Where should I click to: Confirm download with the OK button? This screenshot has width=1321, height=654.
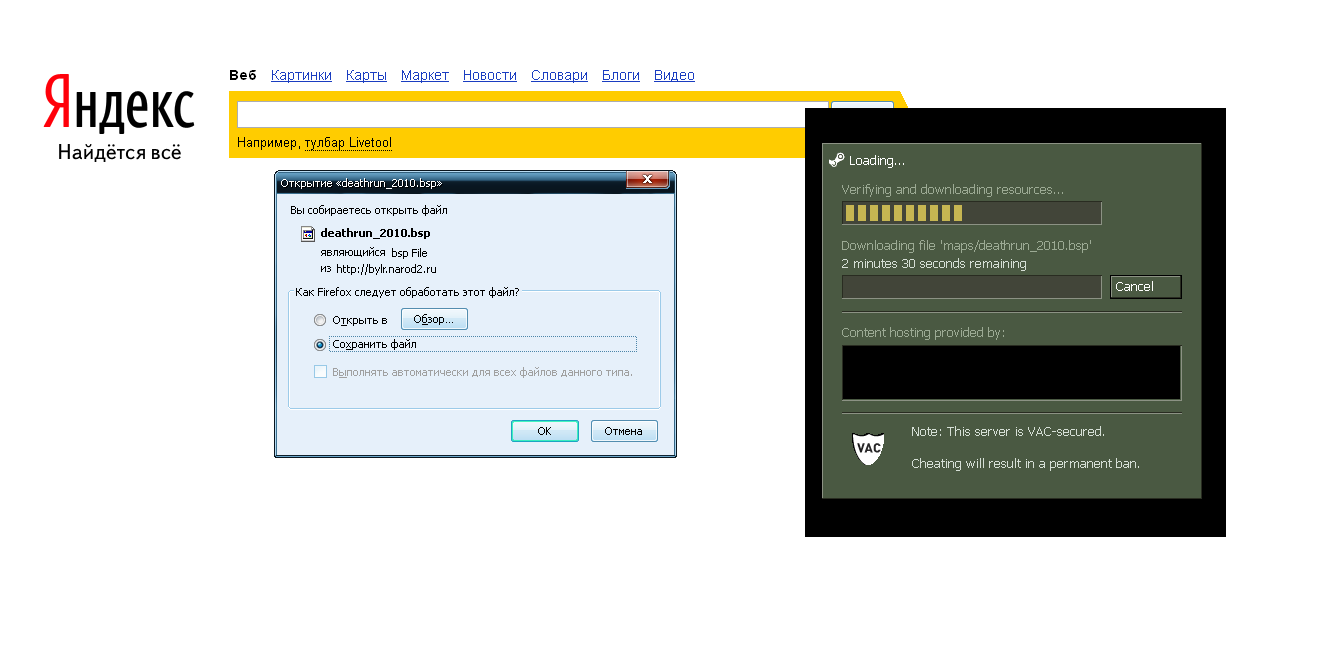click(544, 431)
